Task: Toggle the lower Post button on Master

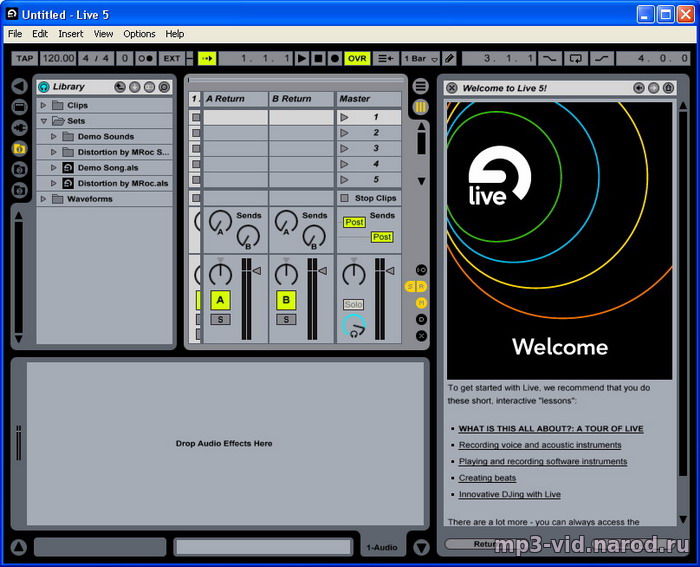Action: [382, 237]
